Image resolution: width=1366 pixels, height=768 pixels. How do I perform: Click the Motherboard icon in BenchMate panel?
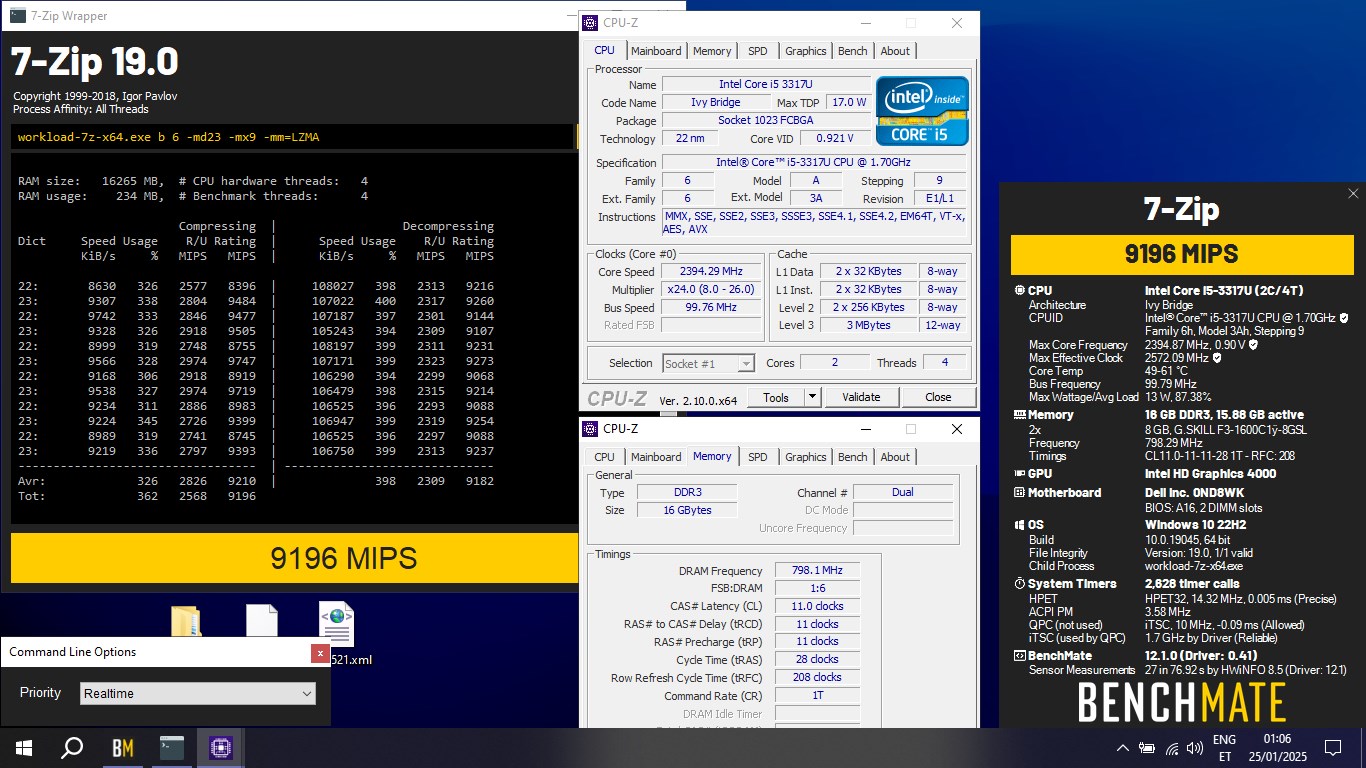coord(1019,493)
